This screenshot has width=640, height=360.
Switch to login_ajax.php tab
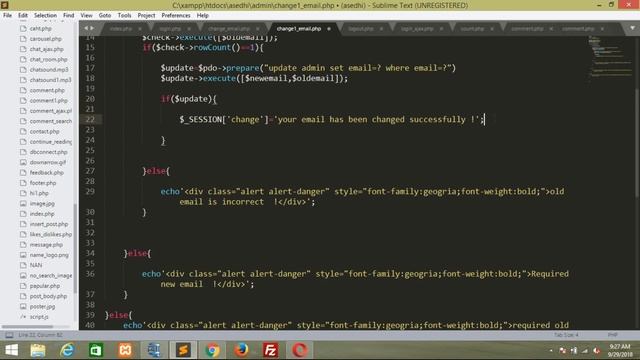[x=417, y=29]
